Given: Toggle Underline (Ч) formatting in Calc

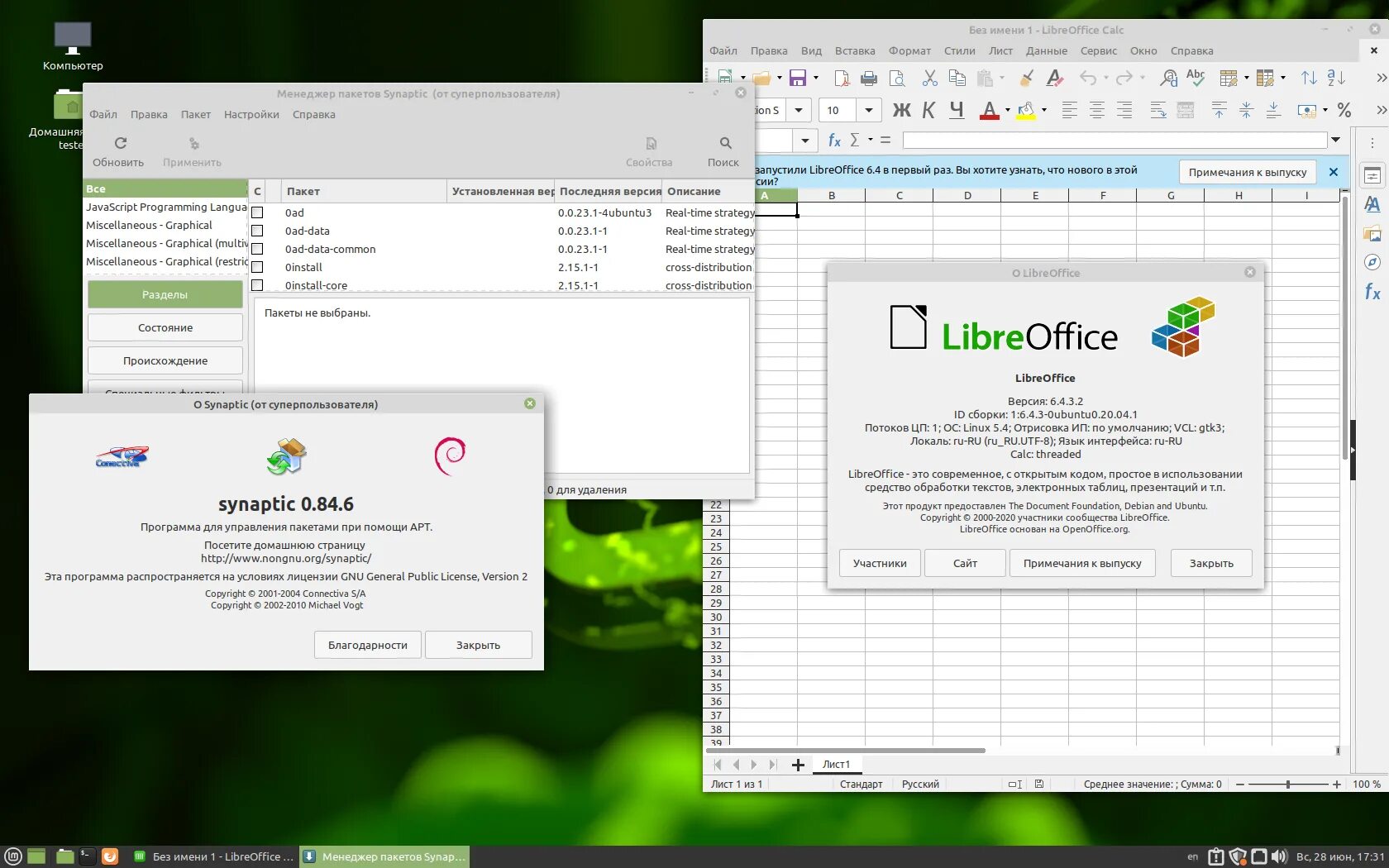Looking at the screenshot, I should pos(957,110).
